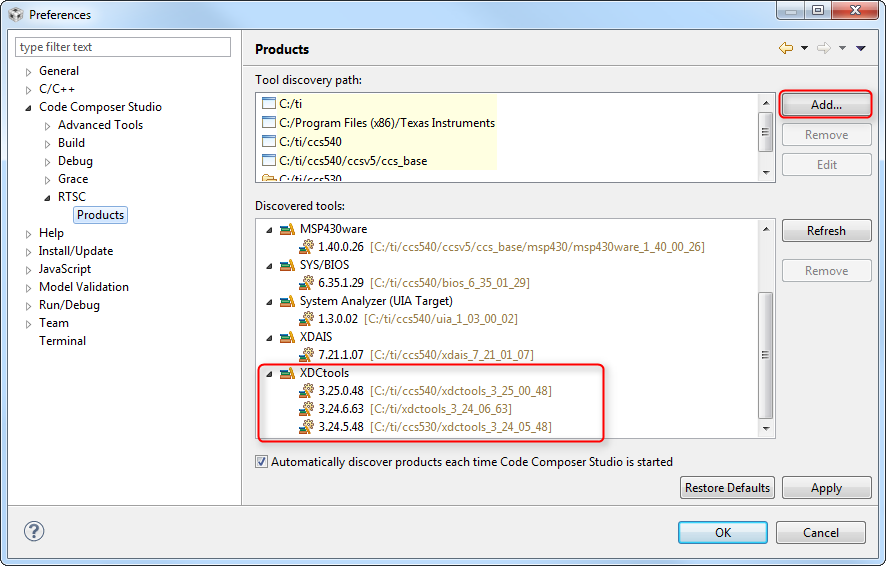Click version icon for MSP430ware 1.40.0.26

coord(306,246)
